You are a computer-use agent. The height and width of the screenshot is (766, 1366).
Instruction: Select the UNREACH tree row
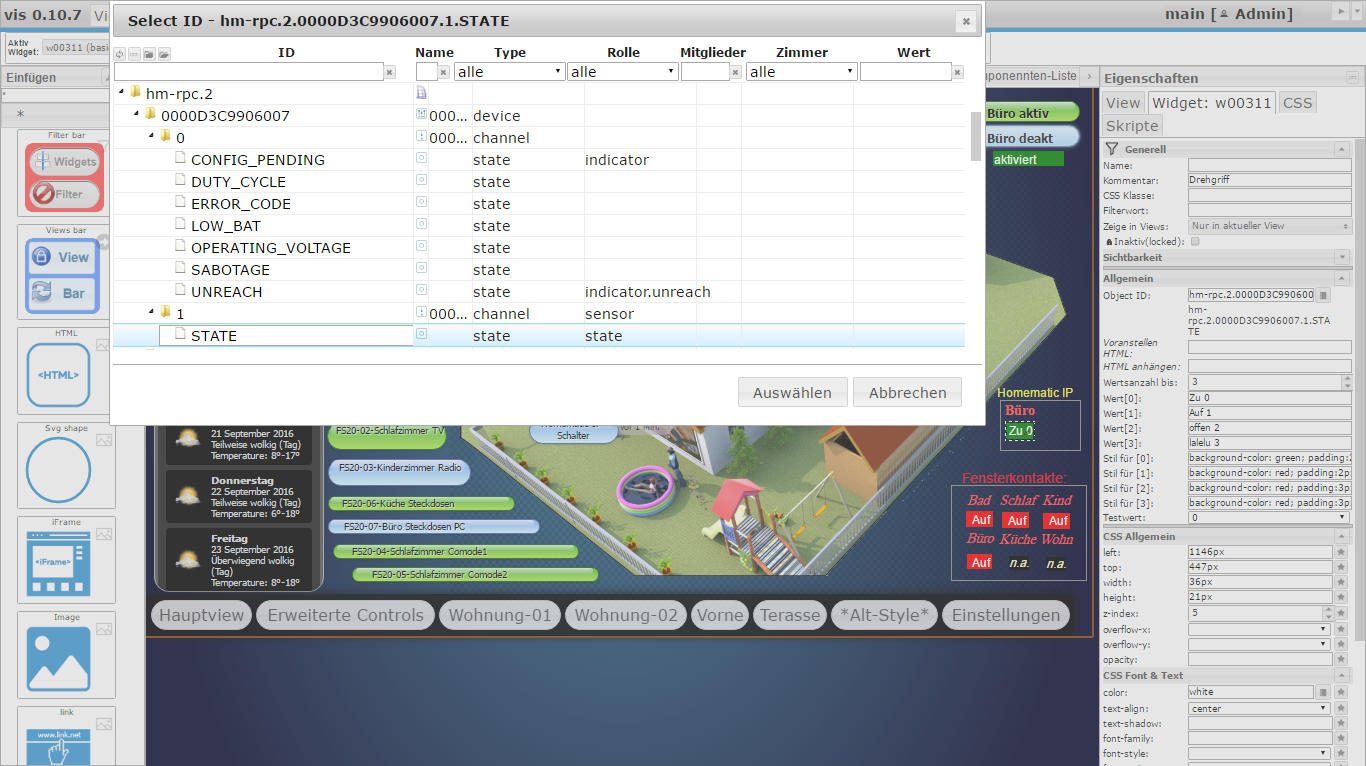(539, 292)
